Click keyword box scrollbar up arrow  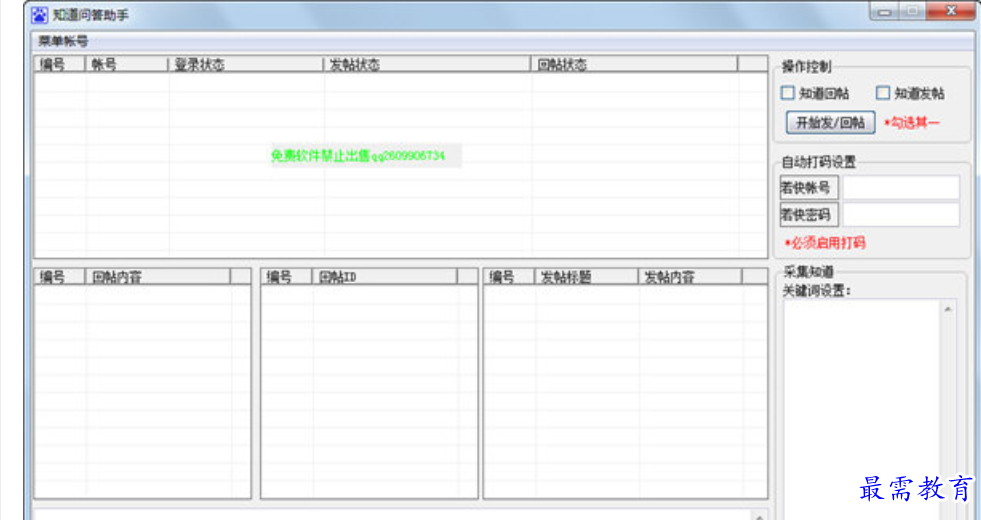948,309
